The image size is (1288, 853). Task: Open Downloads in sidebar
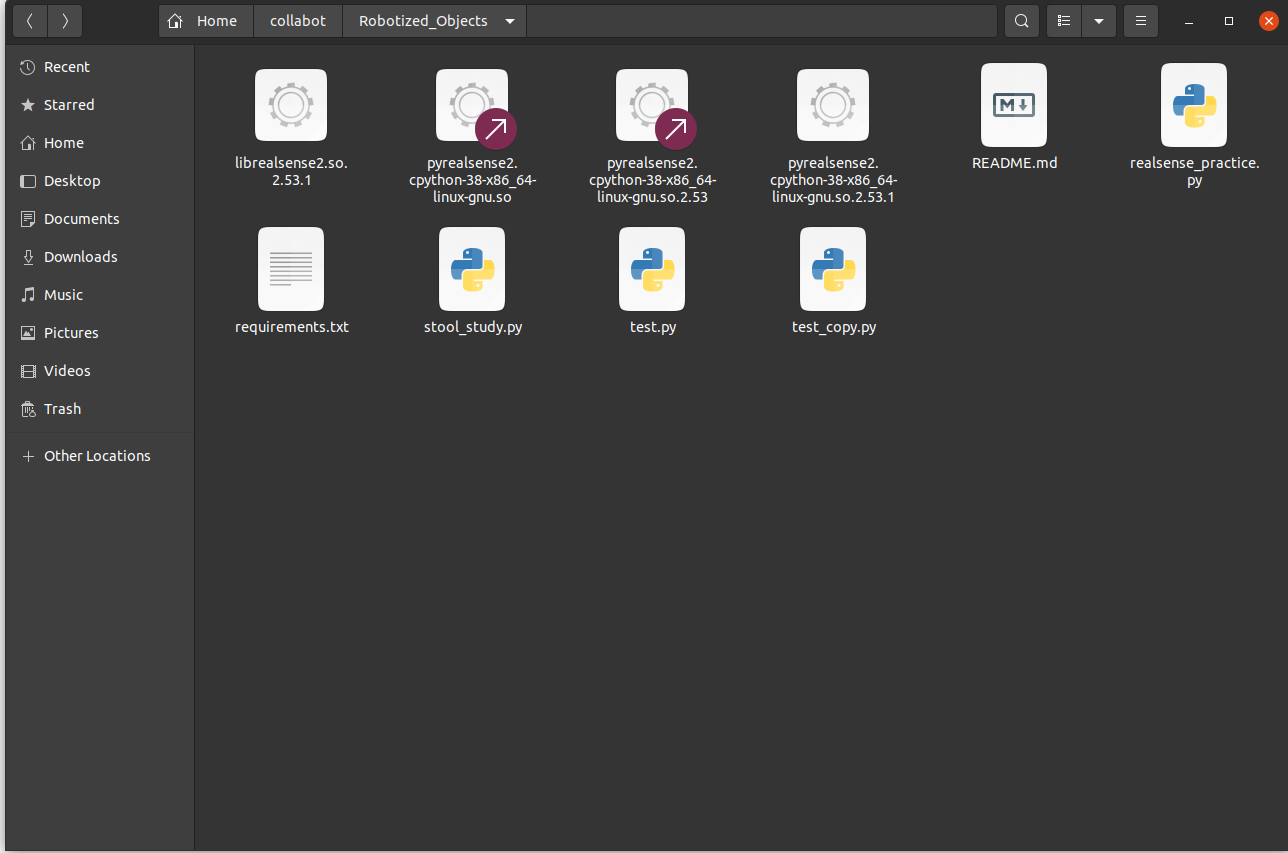(x=100, y=257)
